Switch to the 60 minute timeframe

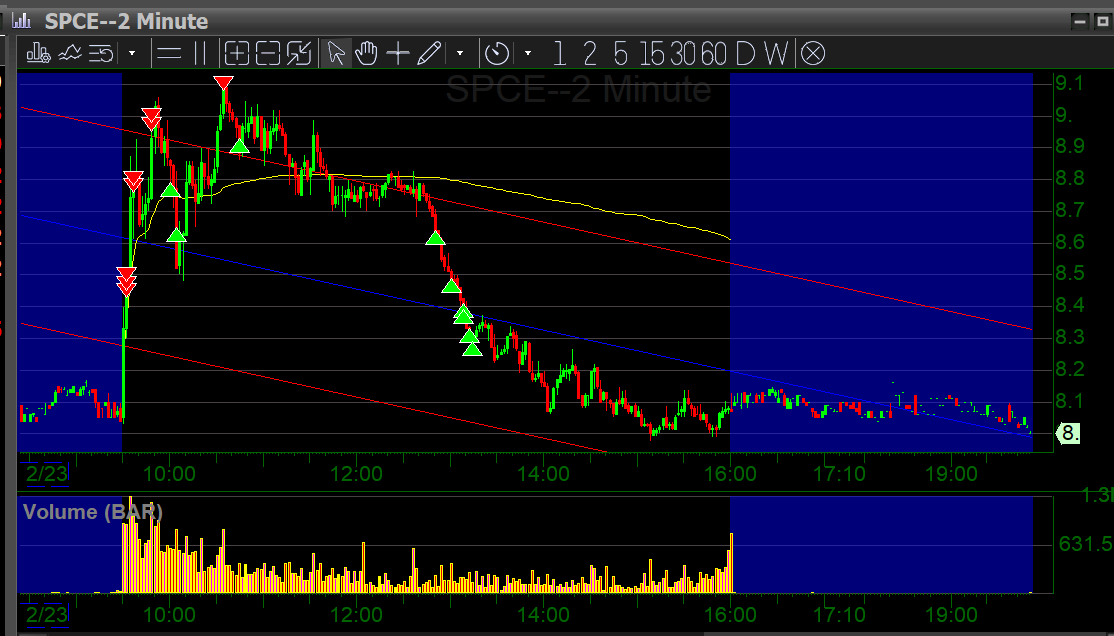tap(713, 53)
